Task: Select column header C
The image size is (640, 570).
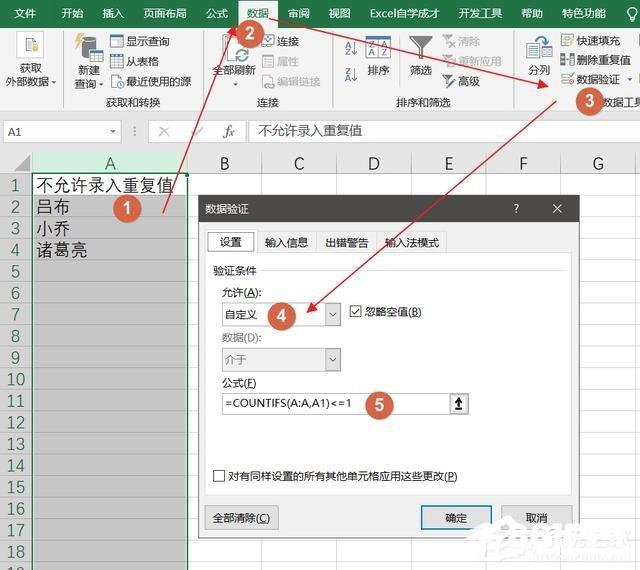Action: tap(299, 163)
